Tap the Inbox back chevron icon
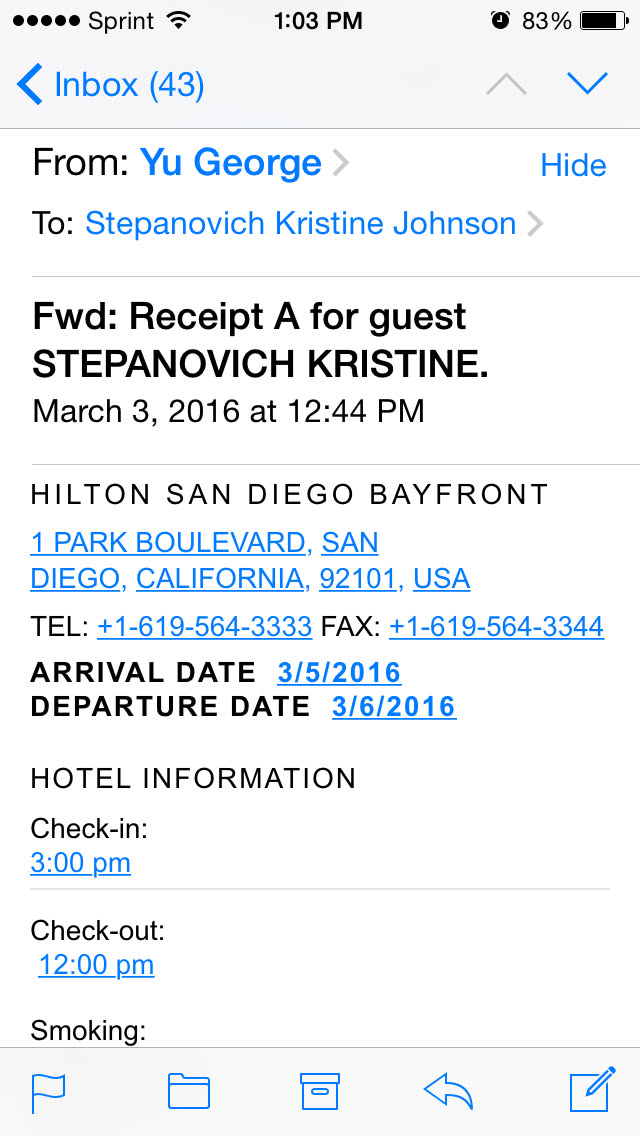 [31, 85]
